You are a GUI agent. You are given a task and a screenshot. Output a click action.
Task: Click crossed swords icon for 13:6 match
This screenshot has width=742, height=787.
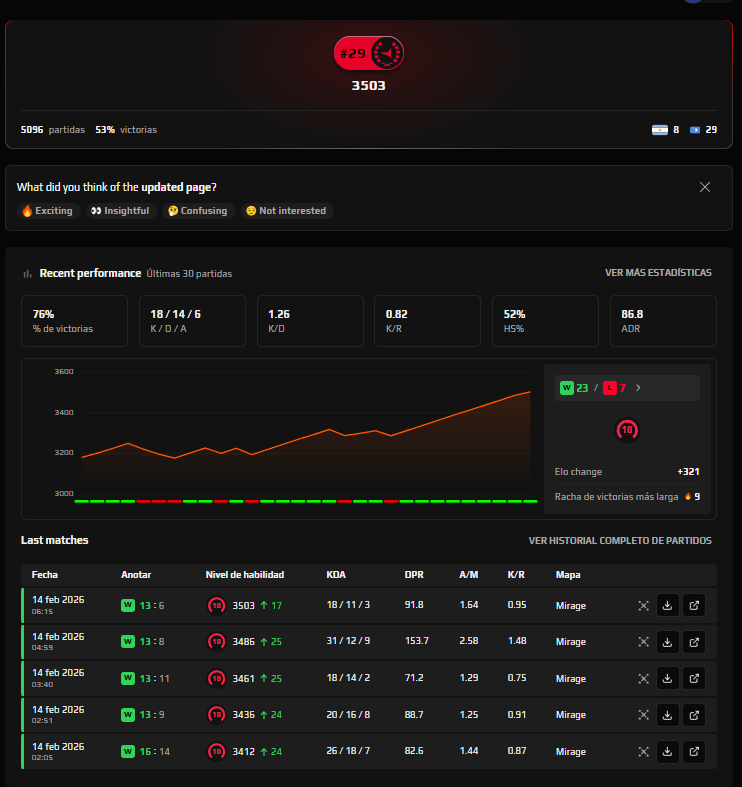pyautogui.click(x=643, y=606)
